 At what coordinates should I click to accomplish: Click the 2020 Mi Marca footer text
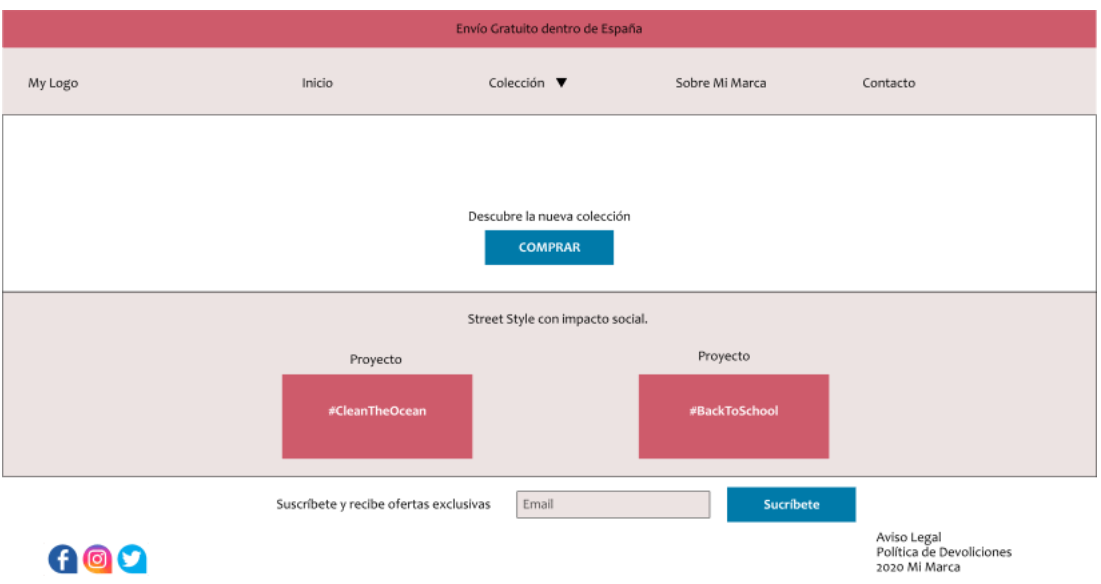pos(918,567)
